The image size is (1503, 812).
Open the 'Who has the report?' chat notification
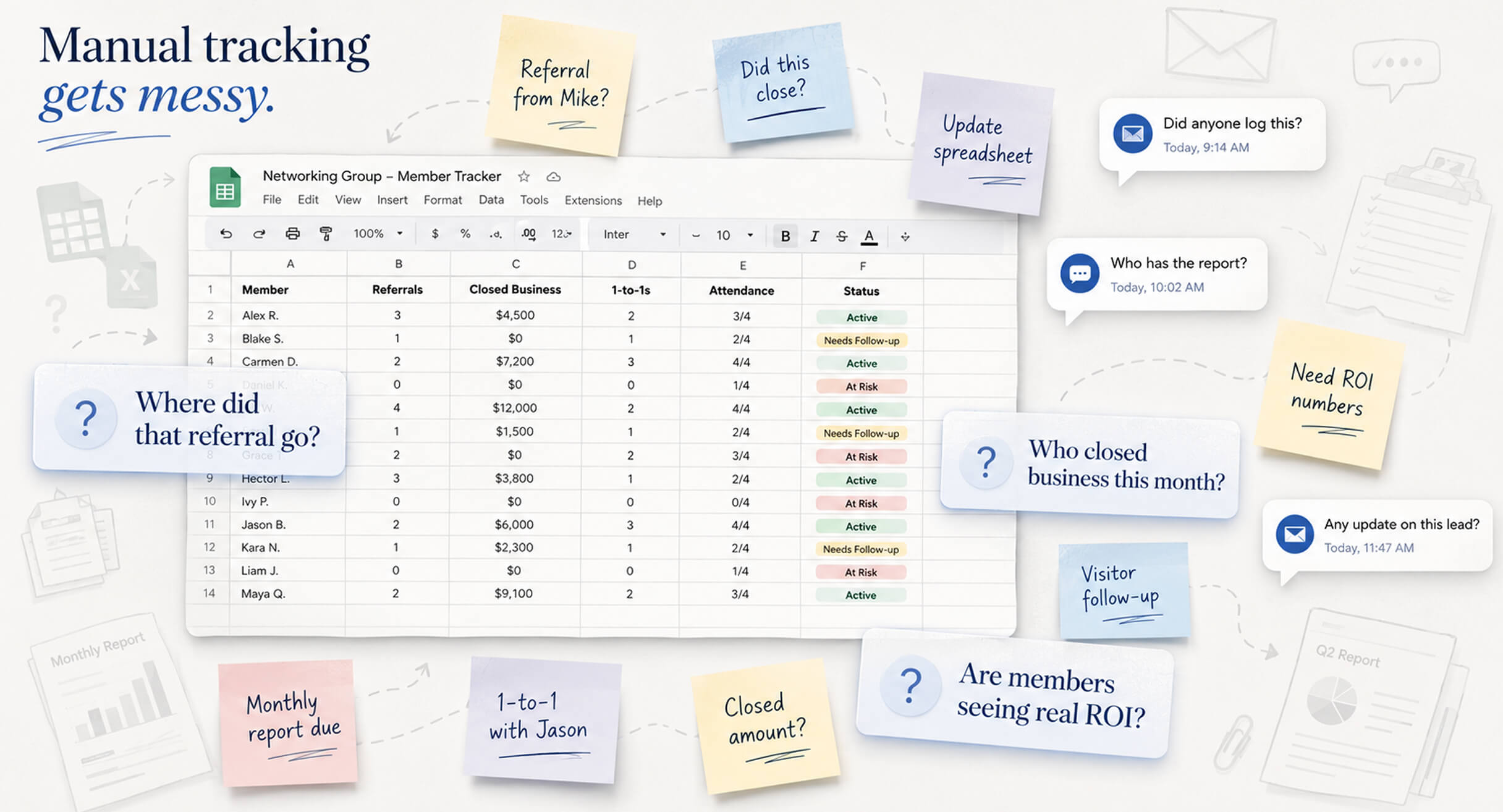[1157, 274]
